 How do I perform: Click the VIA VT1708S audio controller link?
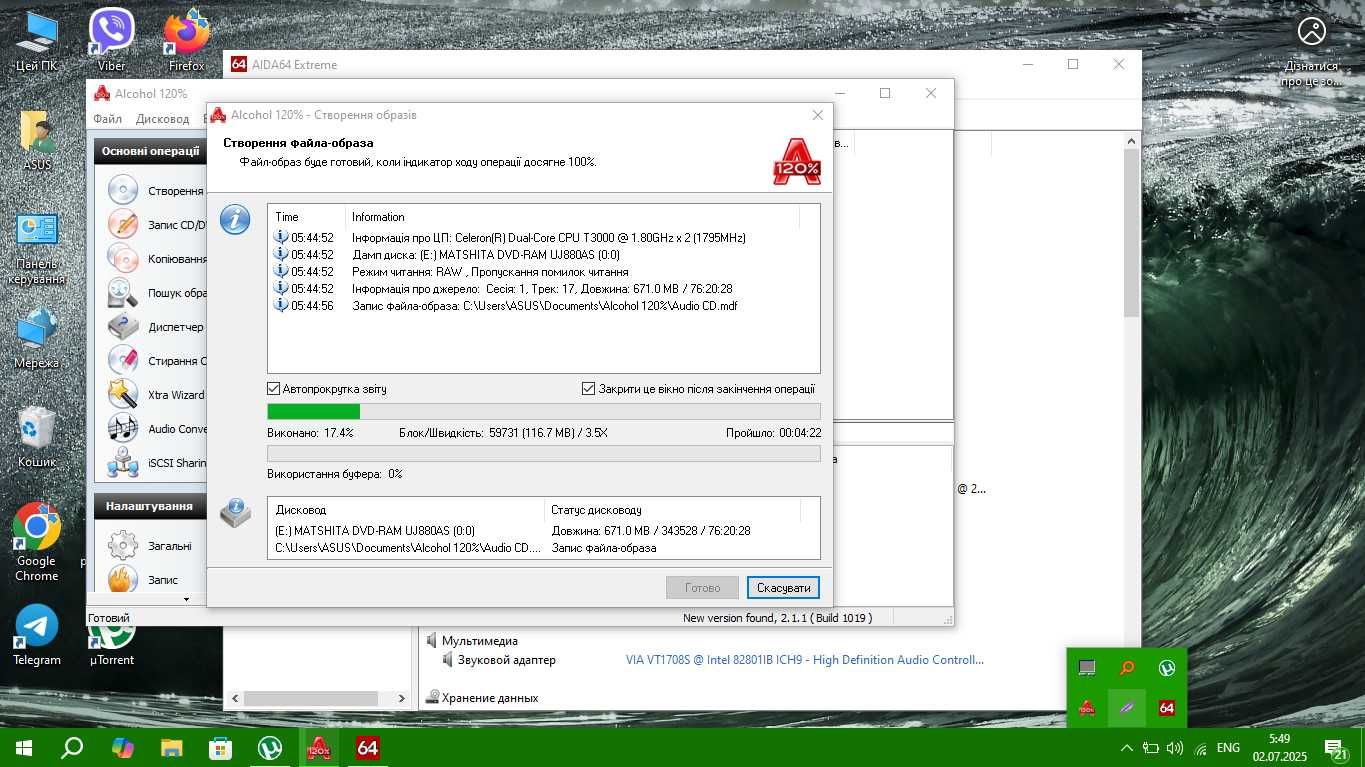(804, 660)
